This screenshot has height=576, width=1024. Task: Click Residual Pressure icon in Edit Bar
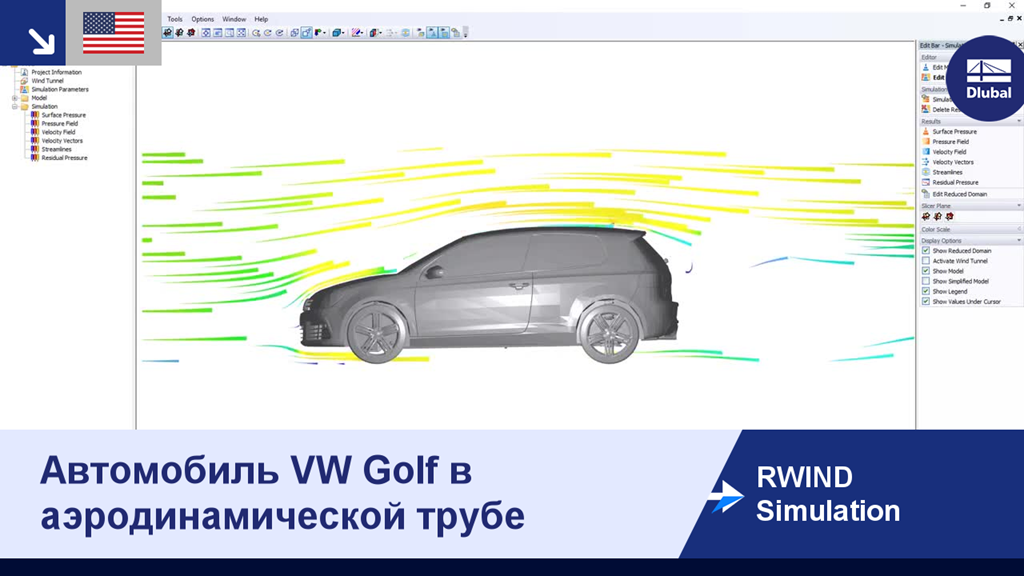tap(925, 182)
